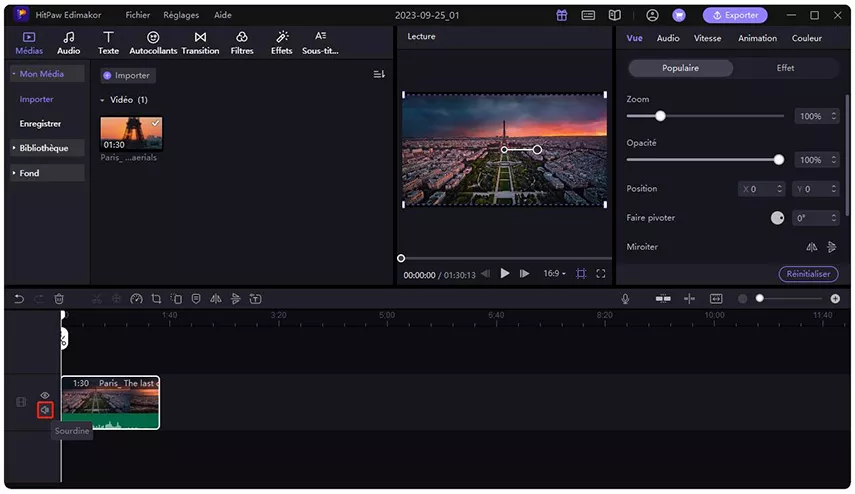Switch to the Vitesse tab
Image resolution: width=855 pixels, height=494 pixels.
[707, 38]
